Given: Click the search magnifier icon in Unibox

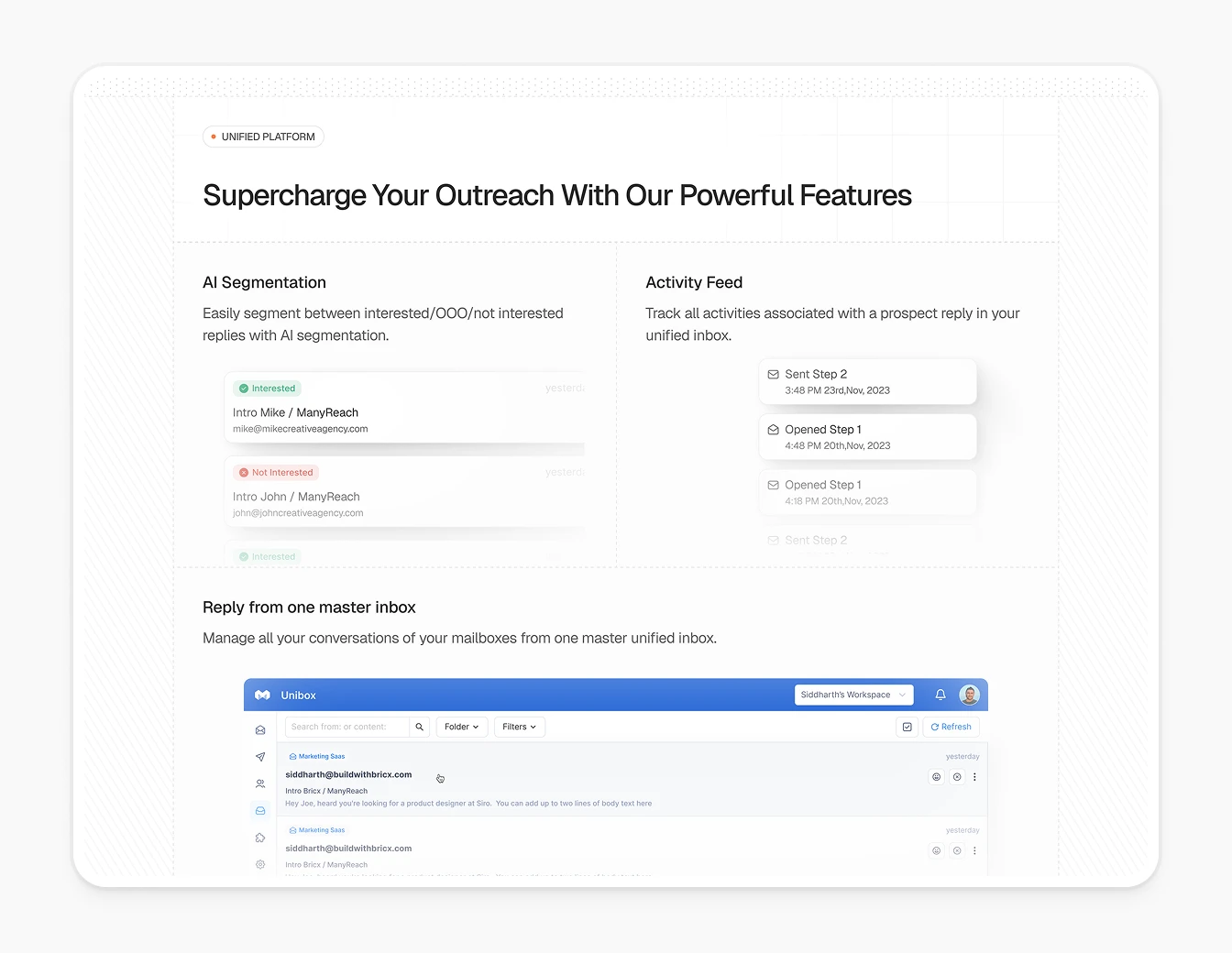Looking at the screenshot, I should 420,727.
